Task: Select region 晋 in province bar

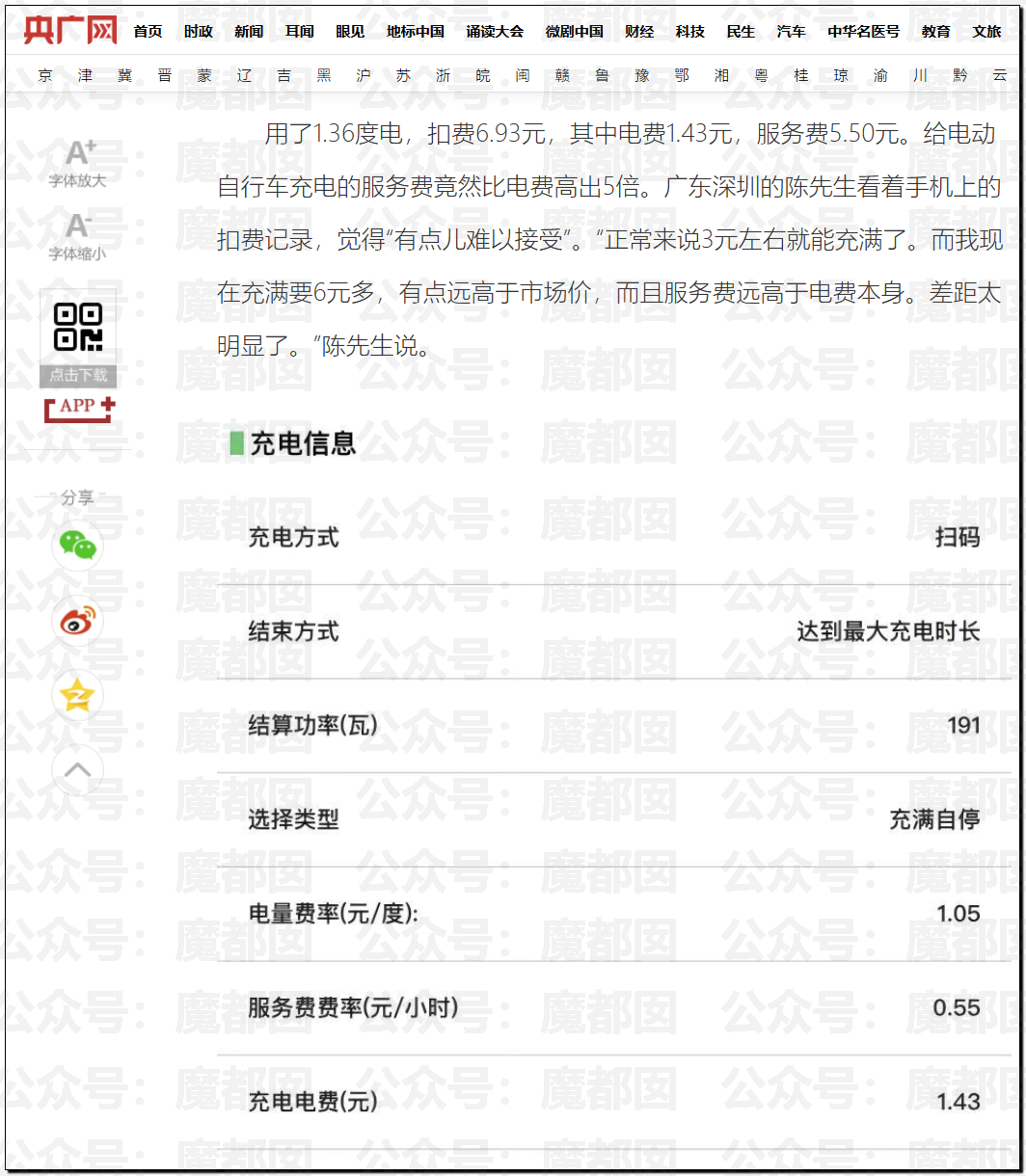Action: click(x=165, y=75)
